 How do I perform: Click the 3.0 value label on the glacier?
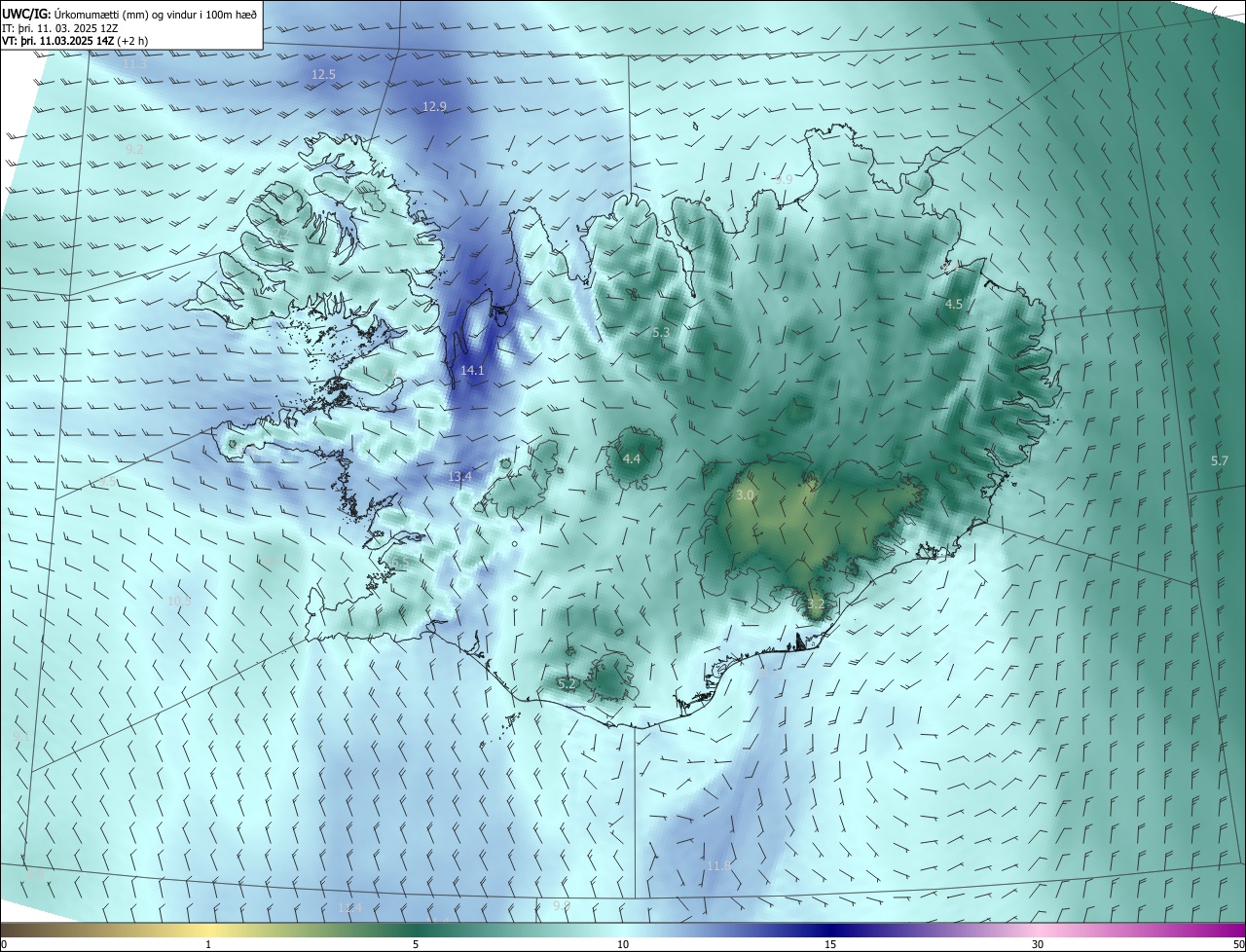tap(745, 494)
